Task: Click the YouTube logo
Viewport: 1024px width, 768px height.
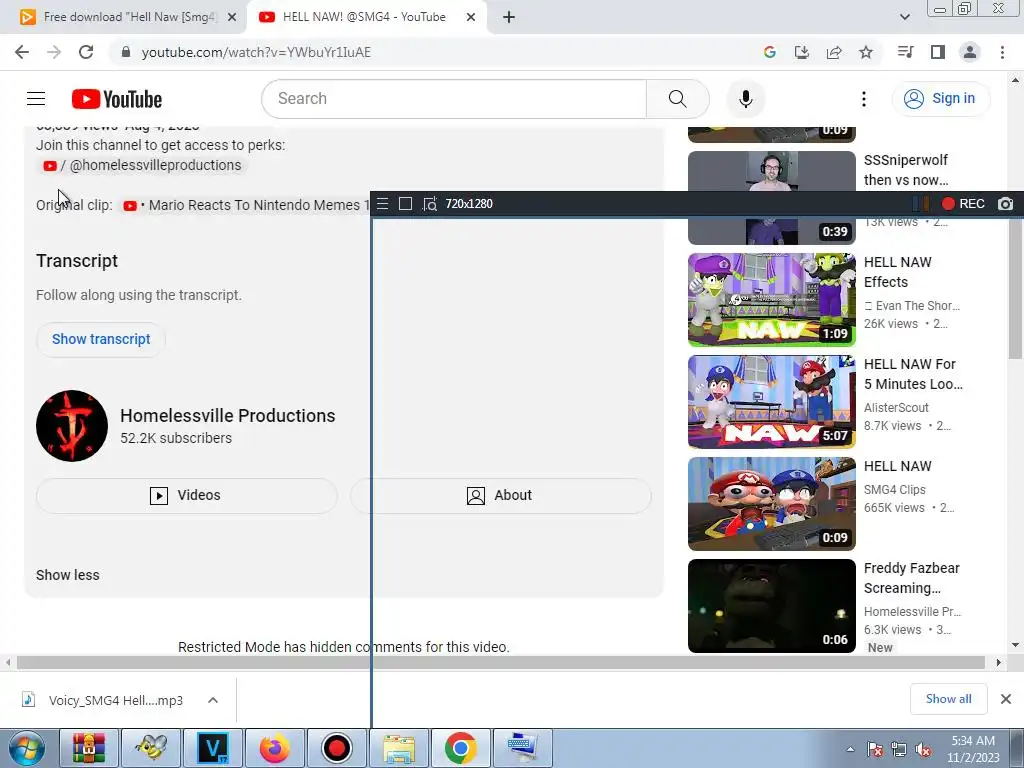Action: pyautogui.click(x=117, y=99)
